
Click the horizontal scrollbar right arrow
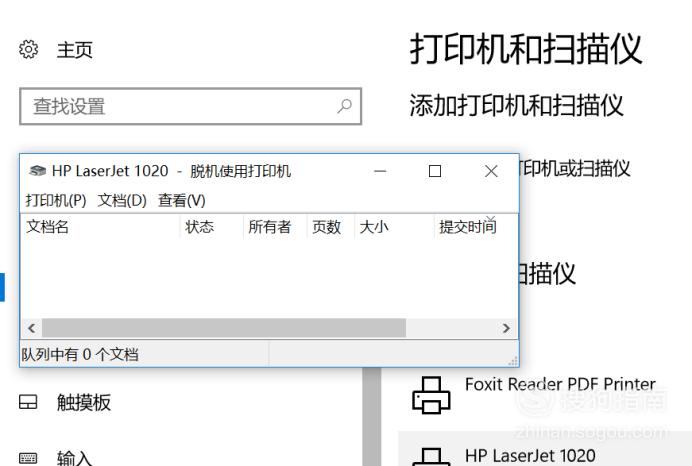(x=506, y=328)
